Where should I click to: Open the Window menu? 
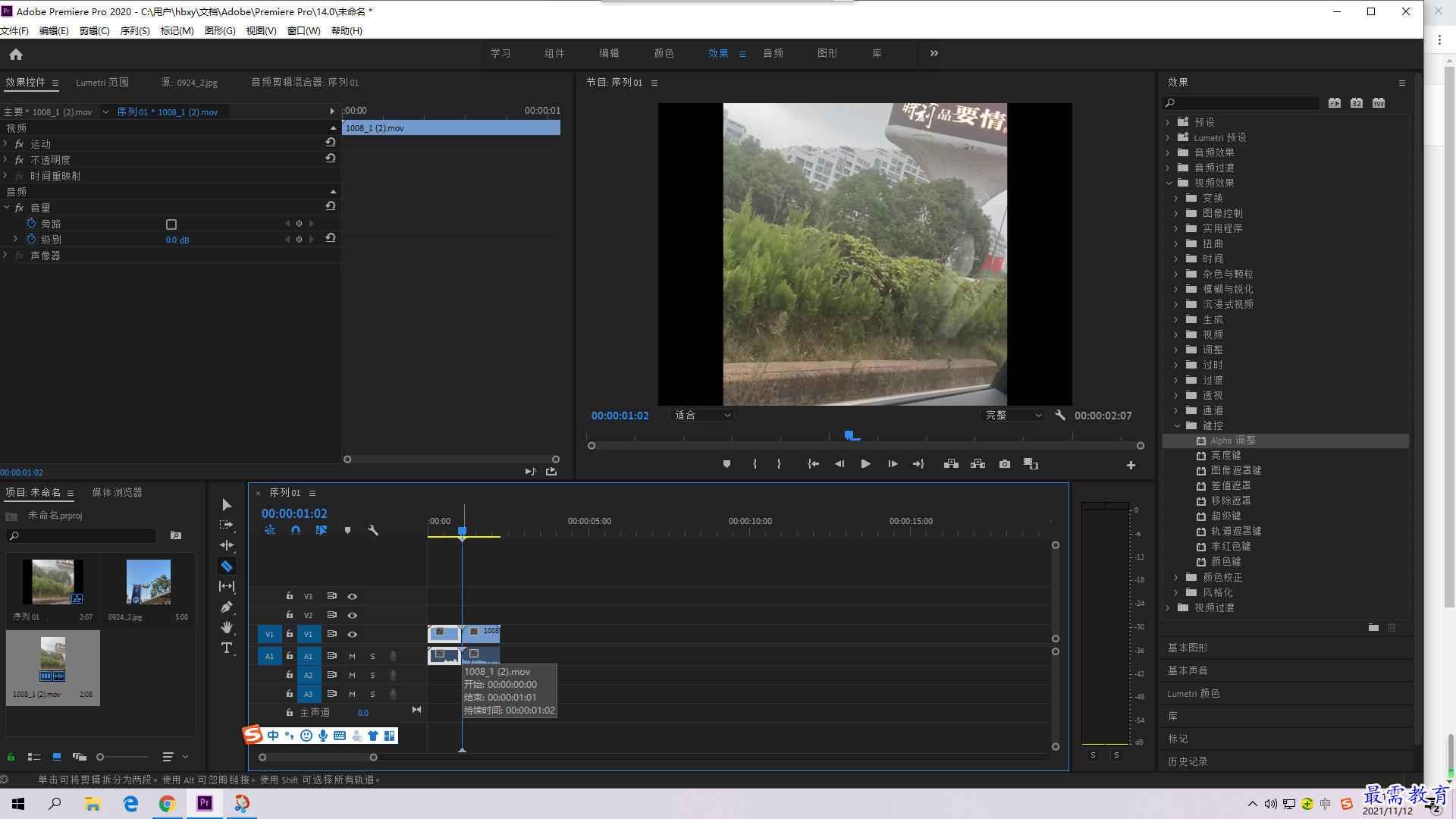(x=303, y=31)
